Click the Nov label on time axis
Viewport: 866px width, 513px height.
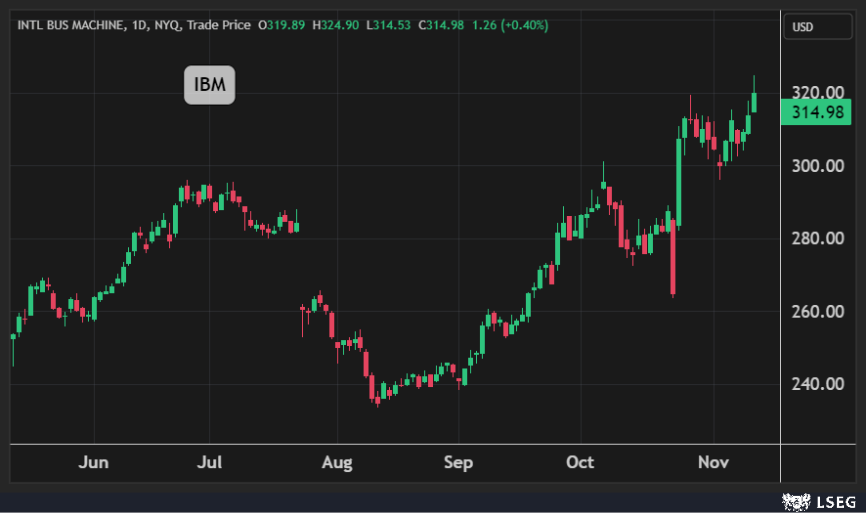[714, 463]
